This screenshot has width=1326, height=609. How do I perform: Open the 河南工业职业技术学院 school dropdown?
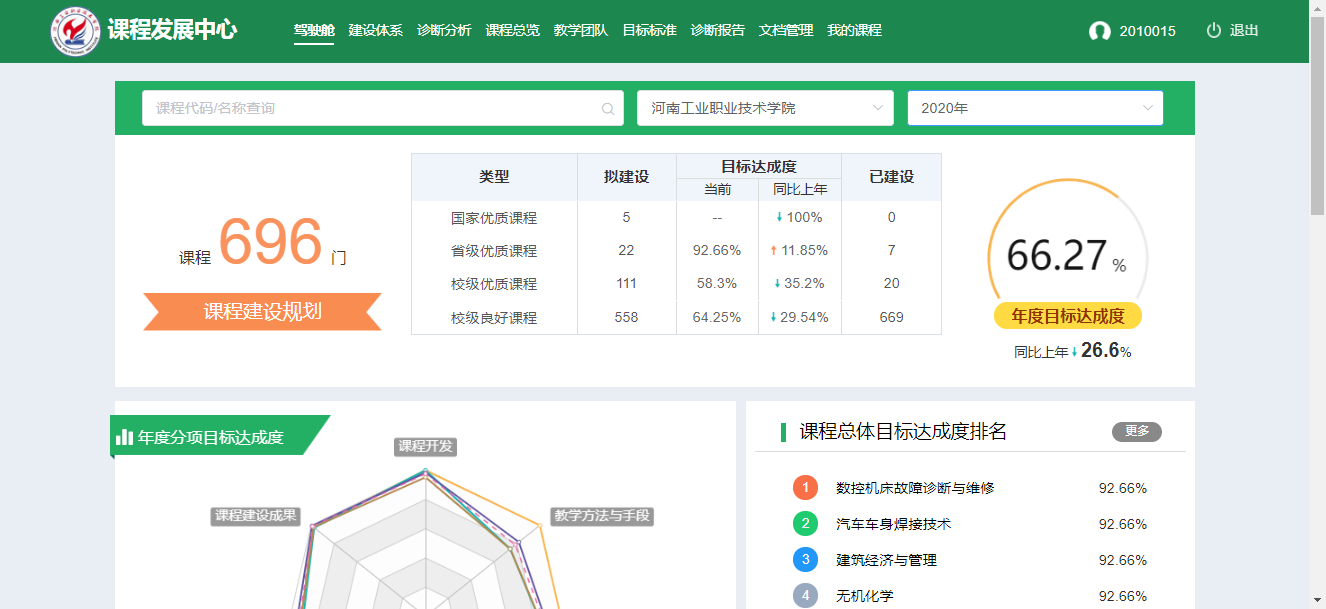765,108
